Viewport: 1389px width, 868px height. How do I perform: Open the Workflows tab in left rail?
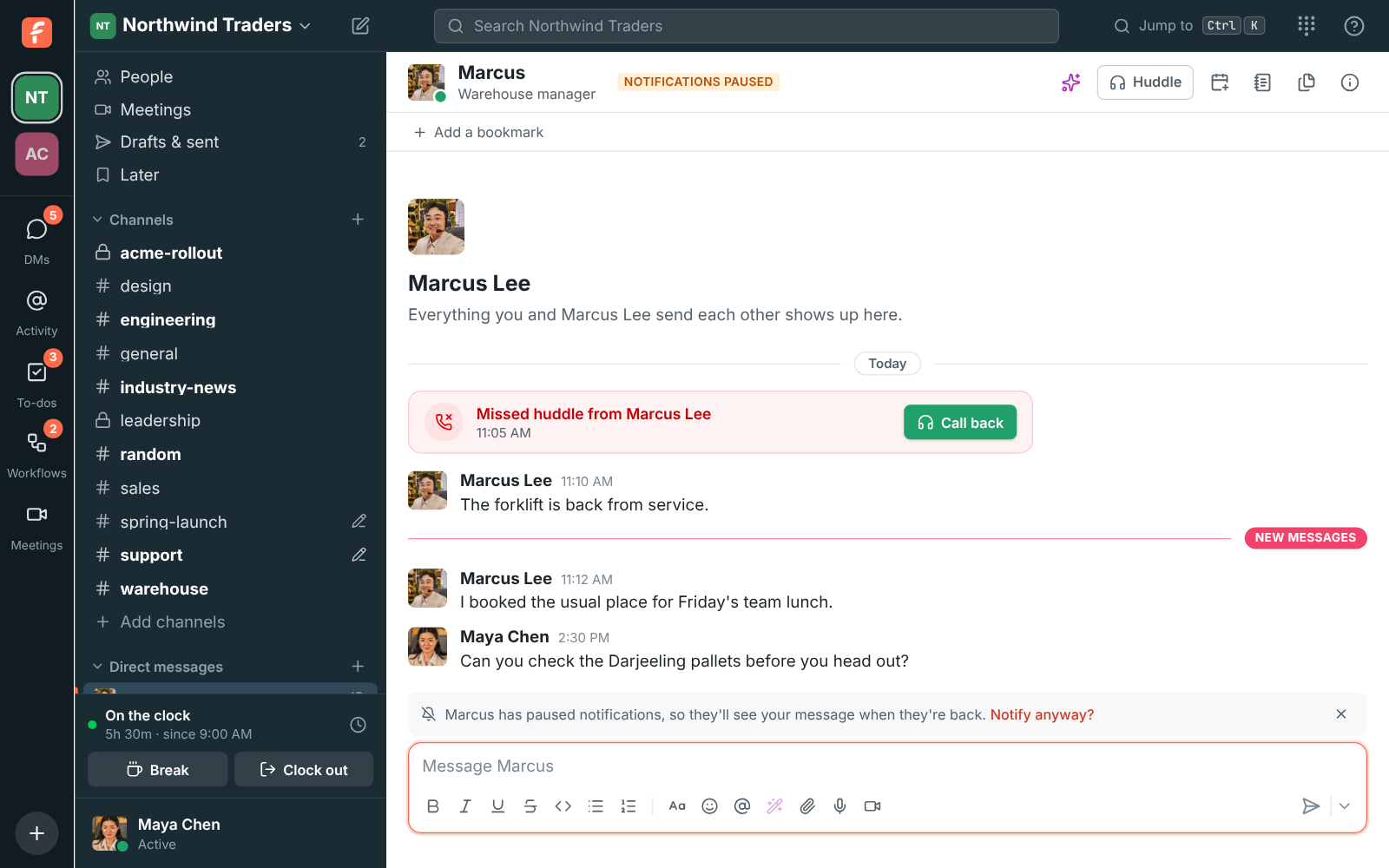coord(36,453)
